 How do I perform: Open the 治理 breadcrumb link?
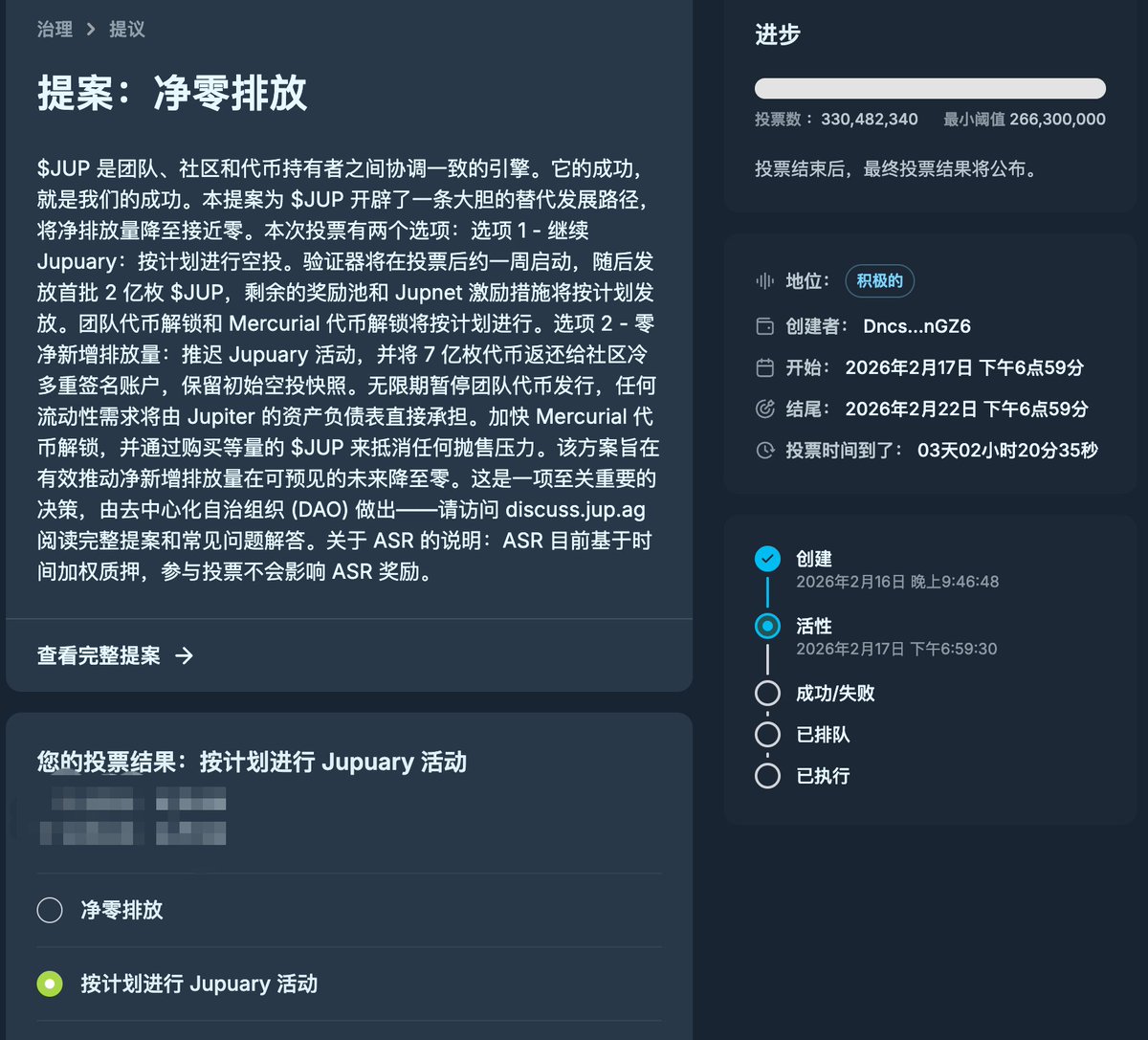click(55, 30)
